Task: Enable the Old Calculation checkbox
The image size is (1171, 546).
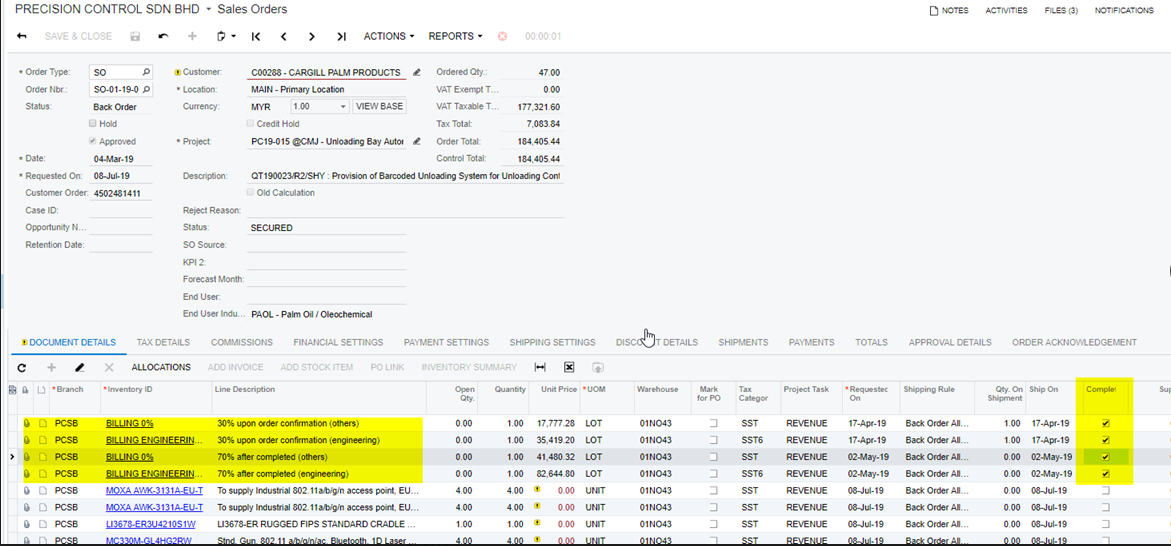Action: 250,193
